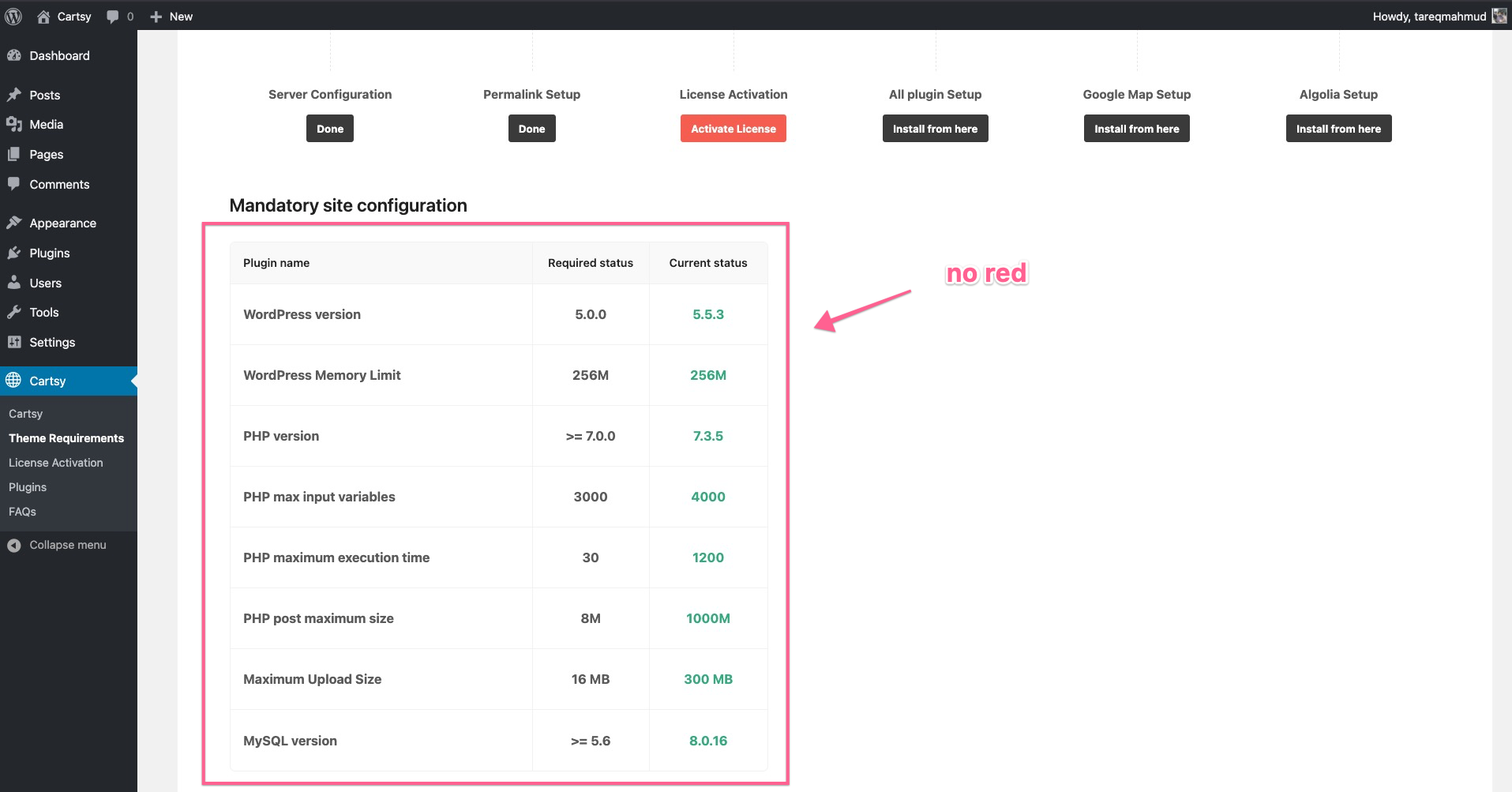
Task: Open the Cartsy submenu item
Action: [25, 414]
